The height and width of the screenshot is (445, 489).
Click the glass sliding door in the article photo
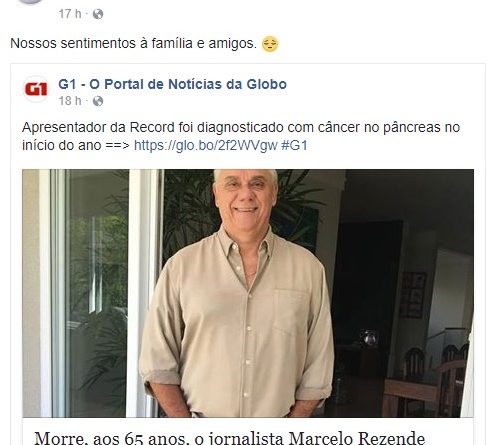pos(97,293)
